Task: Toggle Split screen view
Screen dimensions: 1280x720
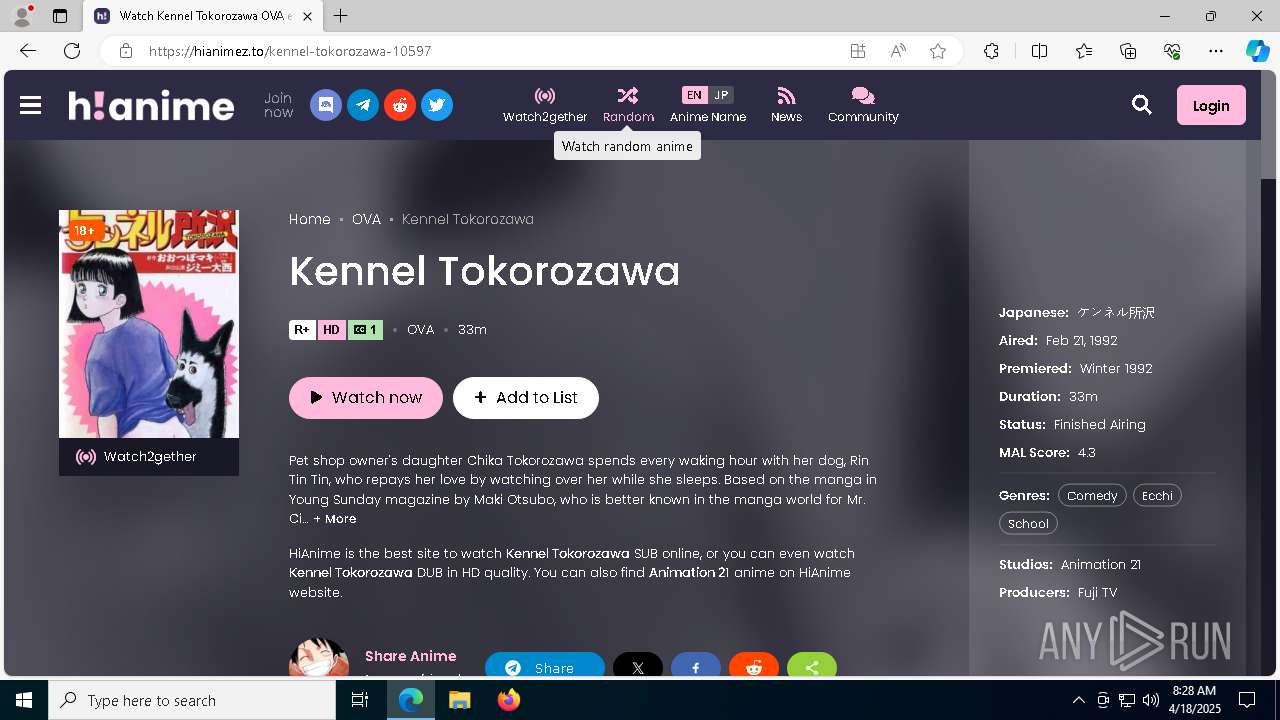Action: click(1039, 51)
